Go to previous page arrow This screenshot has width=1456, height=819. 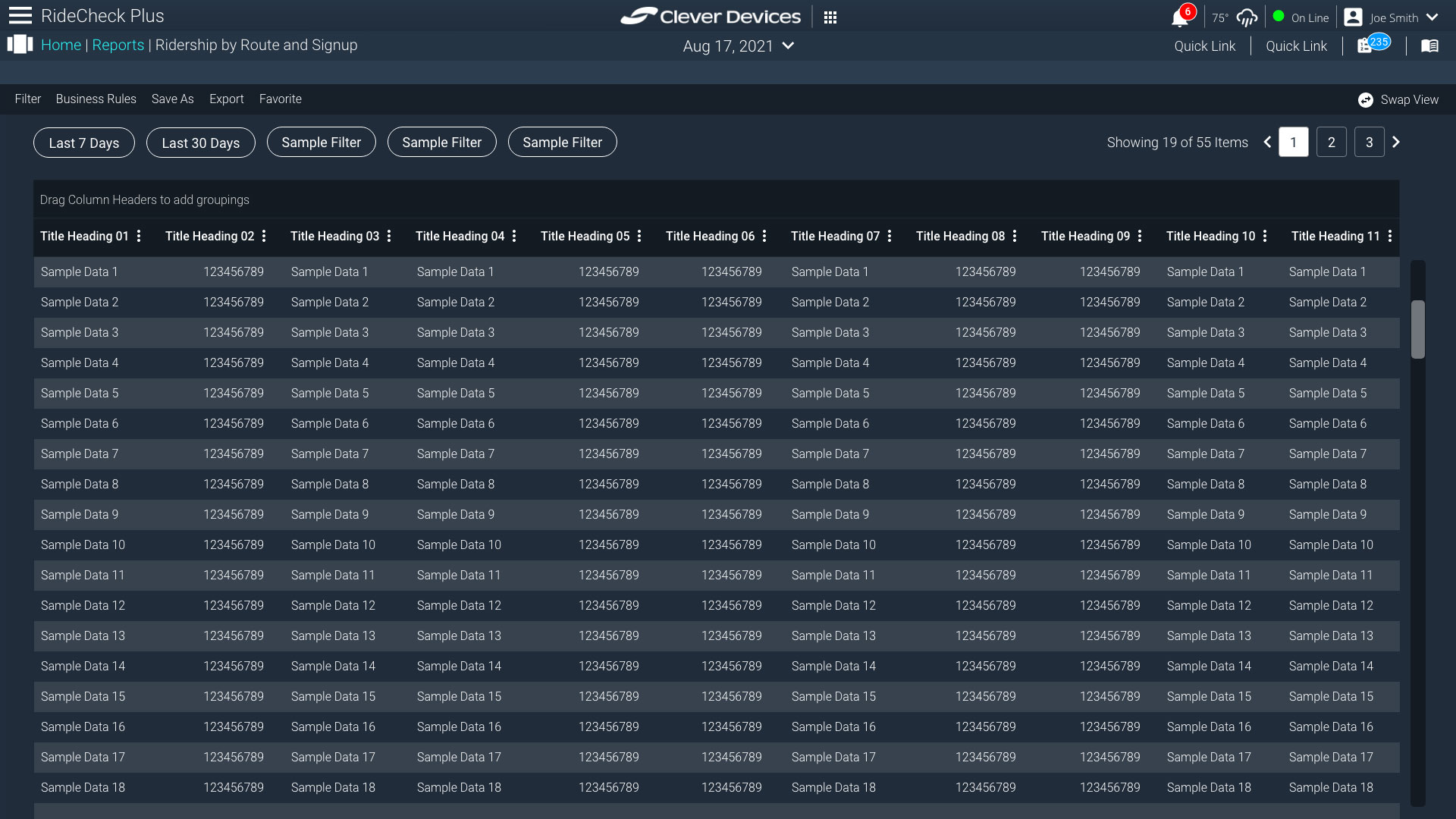[x=1267, y=142]
